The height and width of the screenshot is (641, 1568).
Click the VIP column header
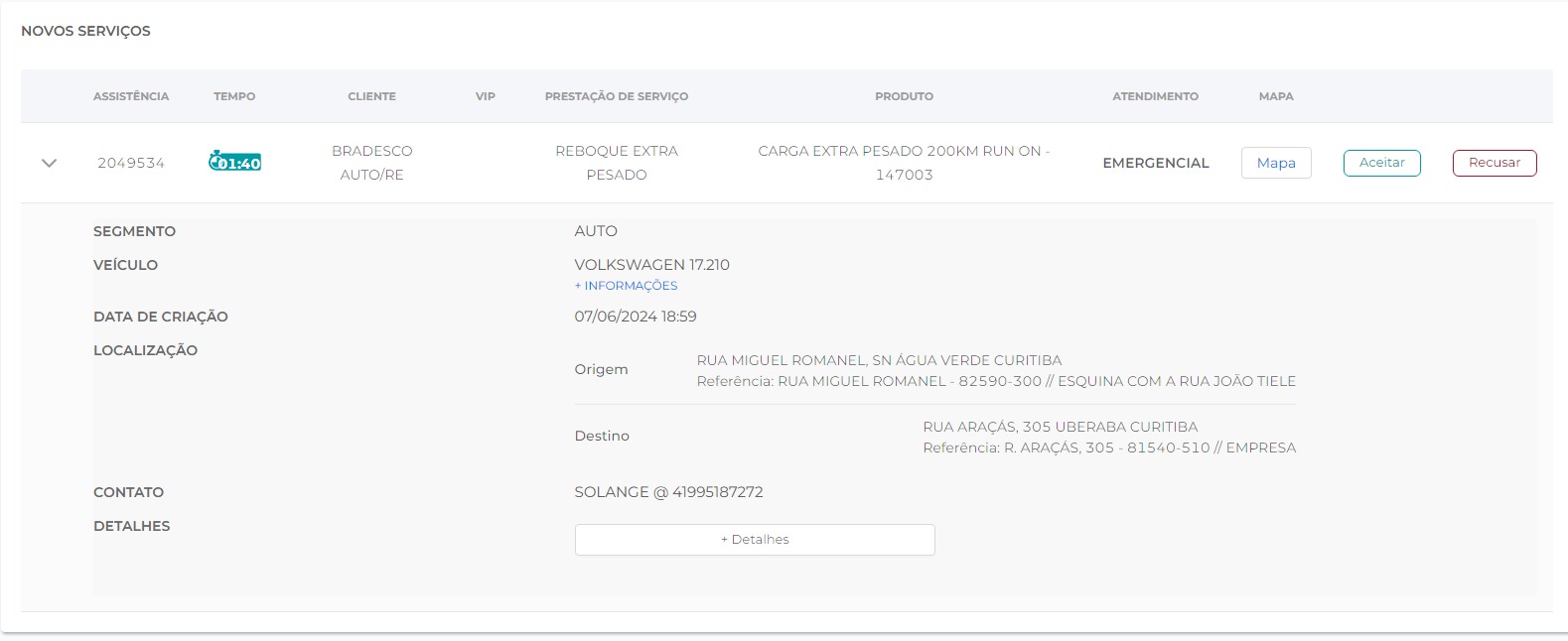(485, 96)
